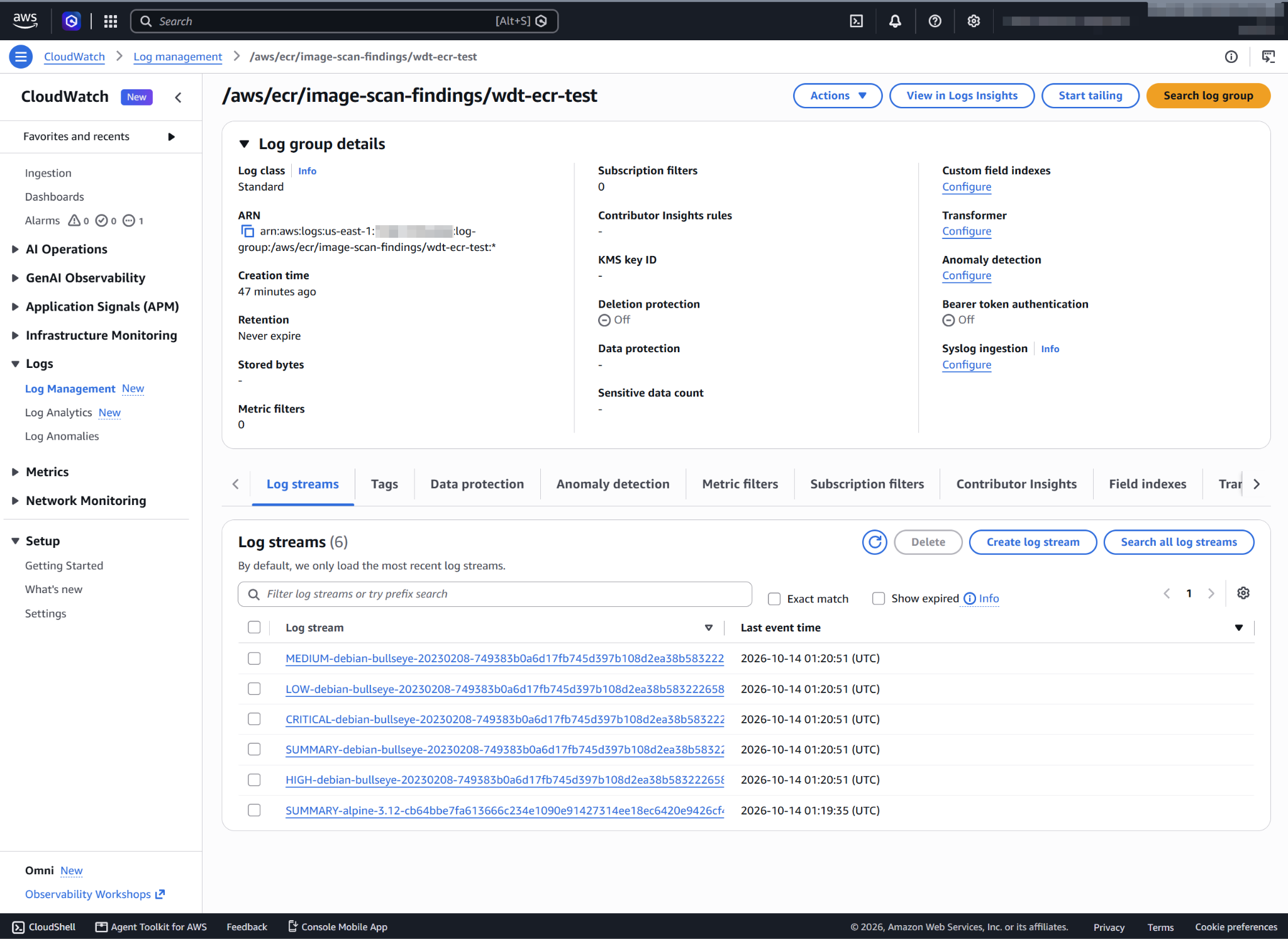The width and height of the screenshot is (1288, 939).
Task: Open the notifications bell
Action: click(x=895, y=21)
